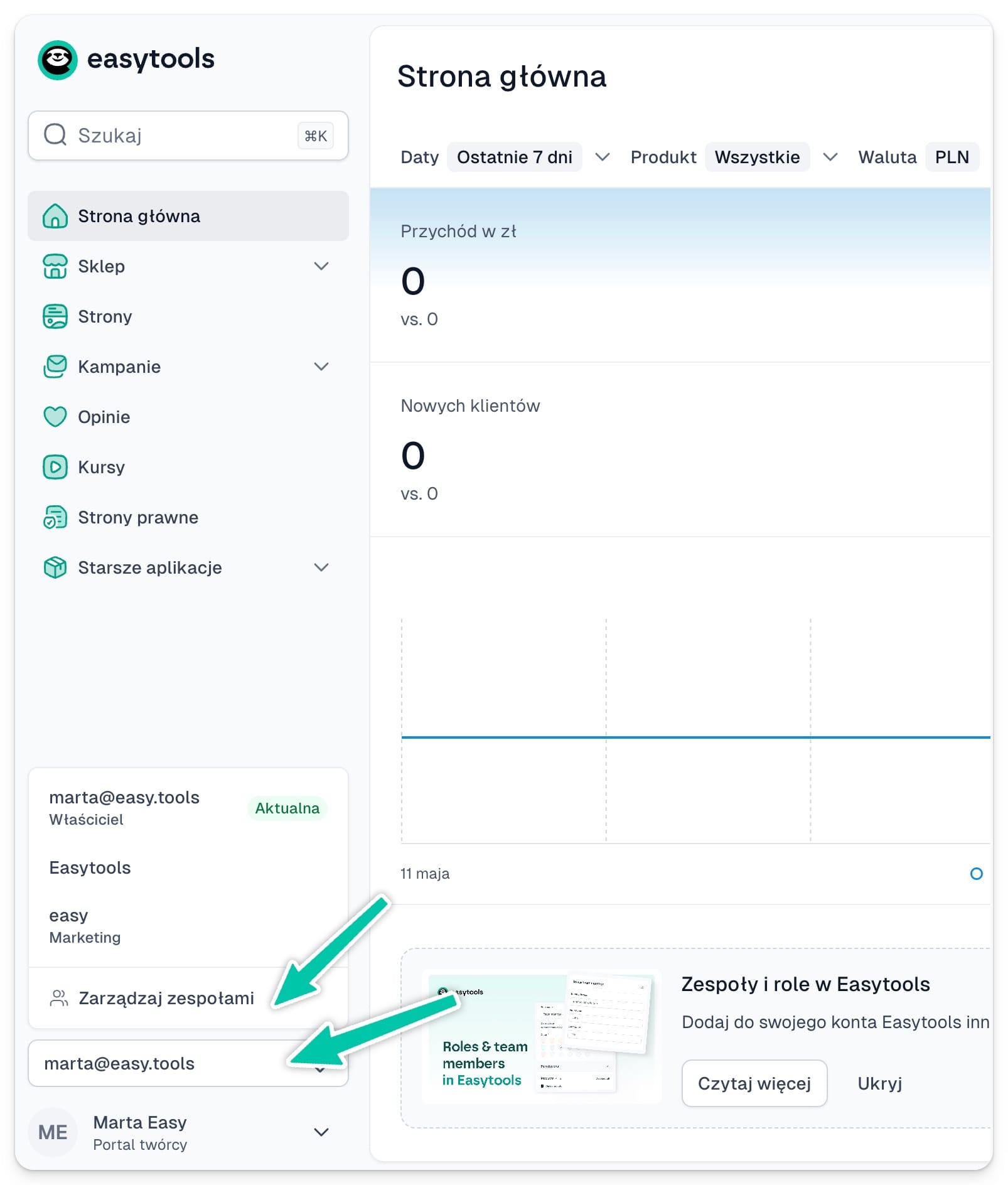Screen dimensions: 1008x1185
Task: Click the ⌘K shortcut badge
Action: 316,136
